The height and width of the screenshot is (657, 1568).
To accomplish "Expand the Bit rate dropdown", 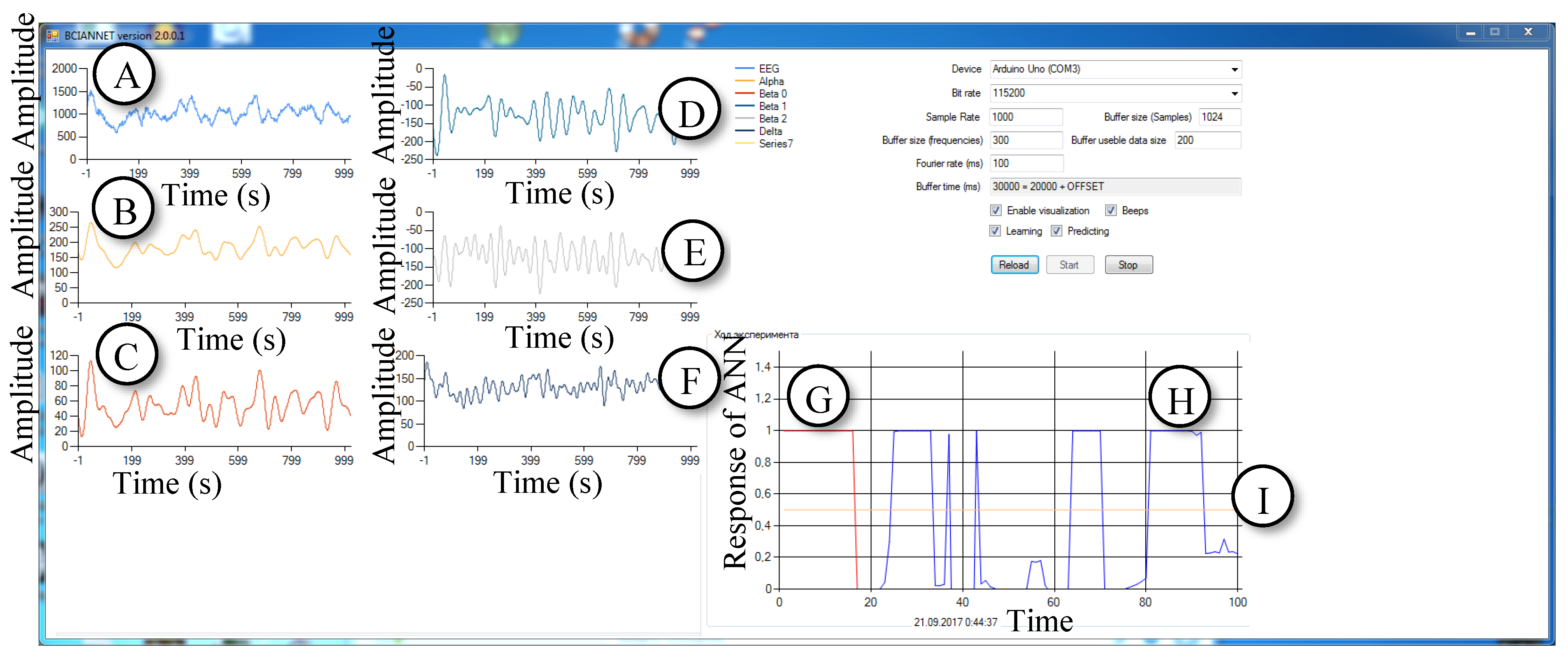I will (x=1234, y=93).
